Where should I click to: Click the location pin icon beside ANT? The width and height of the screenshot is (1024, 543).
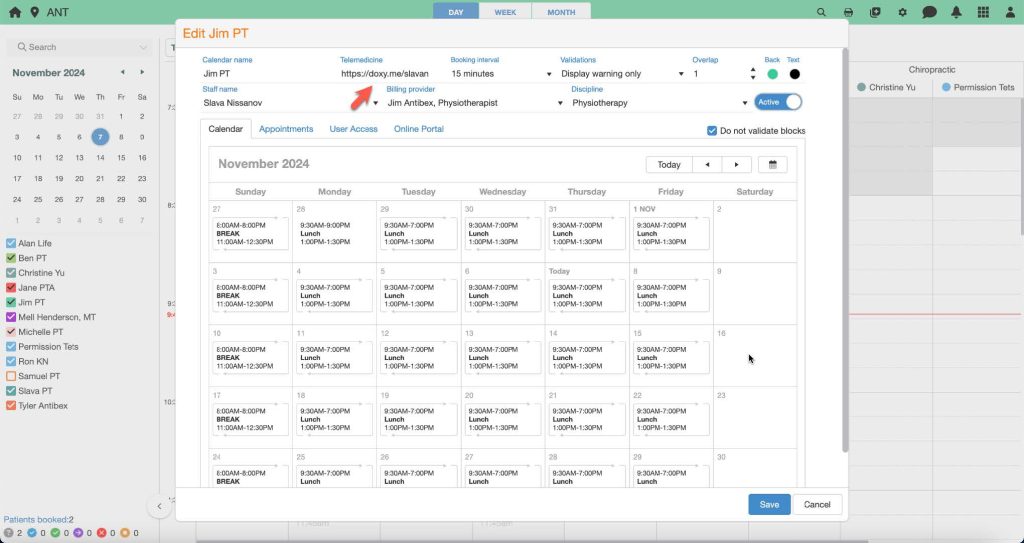coord(35,12)
